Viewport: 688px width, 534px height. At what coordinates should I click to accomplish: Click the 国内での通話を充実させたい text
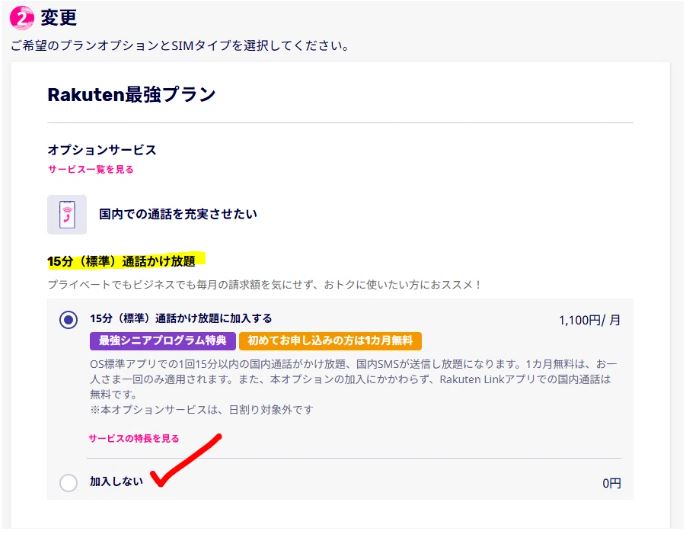pyautogui.click(x=179, y=214)
